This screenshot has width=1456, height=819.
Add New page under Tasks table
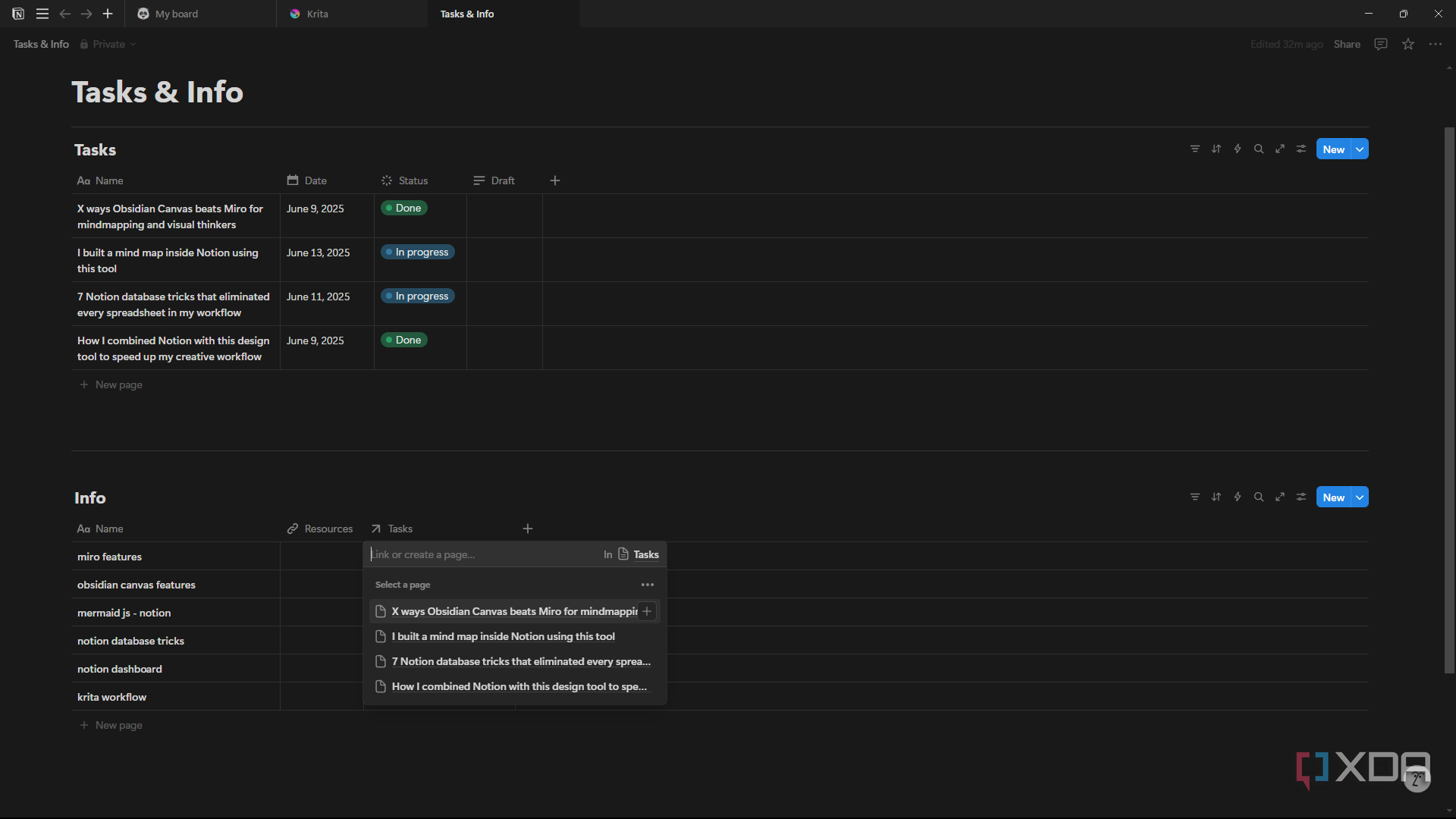coord(111,384)
